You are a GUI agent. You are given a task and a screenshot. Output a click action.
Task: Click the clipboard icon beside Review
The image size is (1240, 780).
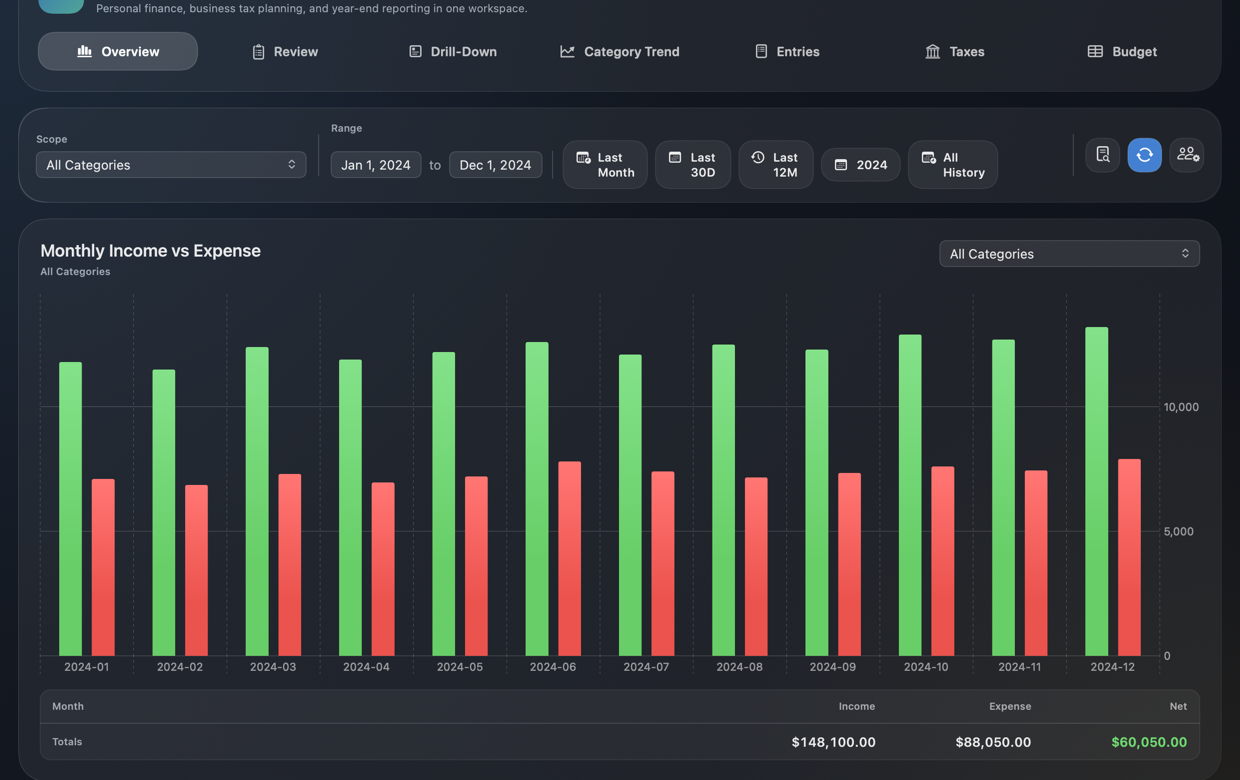258,52
